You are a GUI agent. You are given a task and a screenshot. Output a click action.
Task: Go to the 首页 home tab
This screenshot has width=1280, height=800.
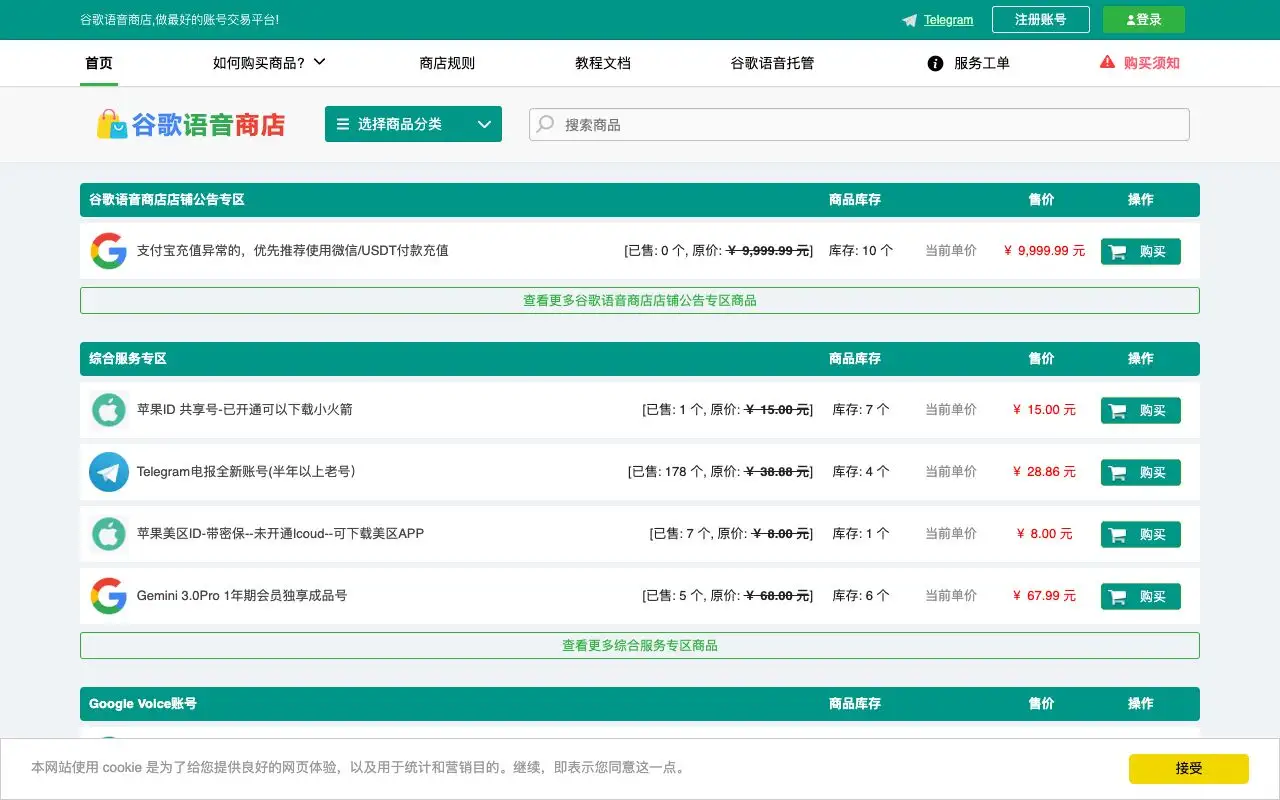click(99, 63)
